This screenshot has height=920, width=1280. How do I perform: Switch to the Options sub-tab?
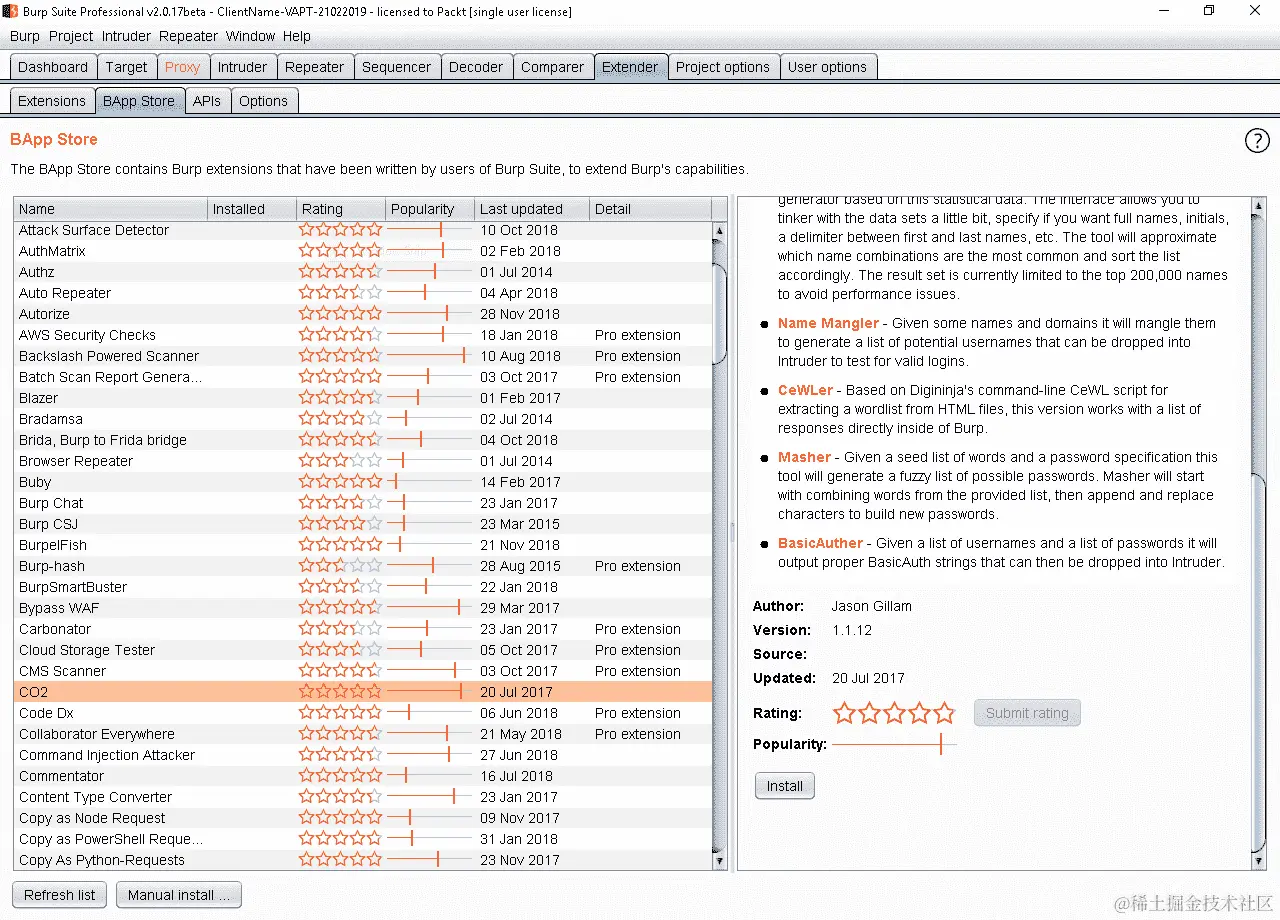tap(264, 101)
